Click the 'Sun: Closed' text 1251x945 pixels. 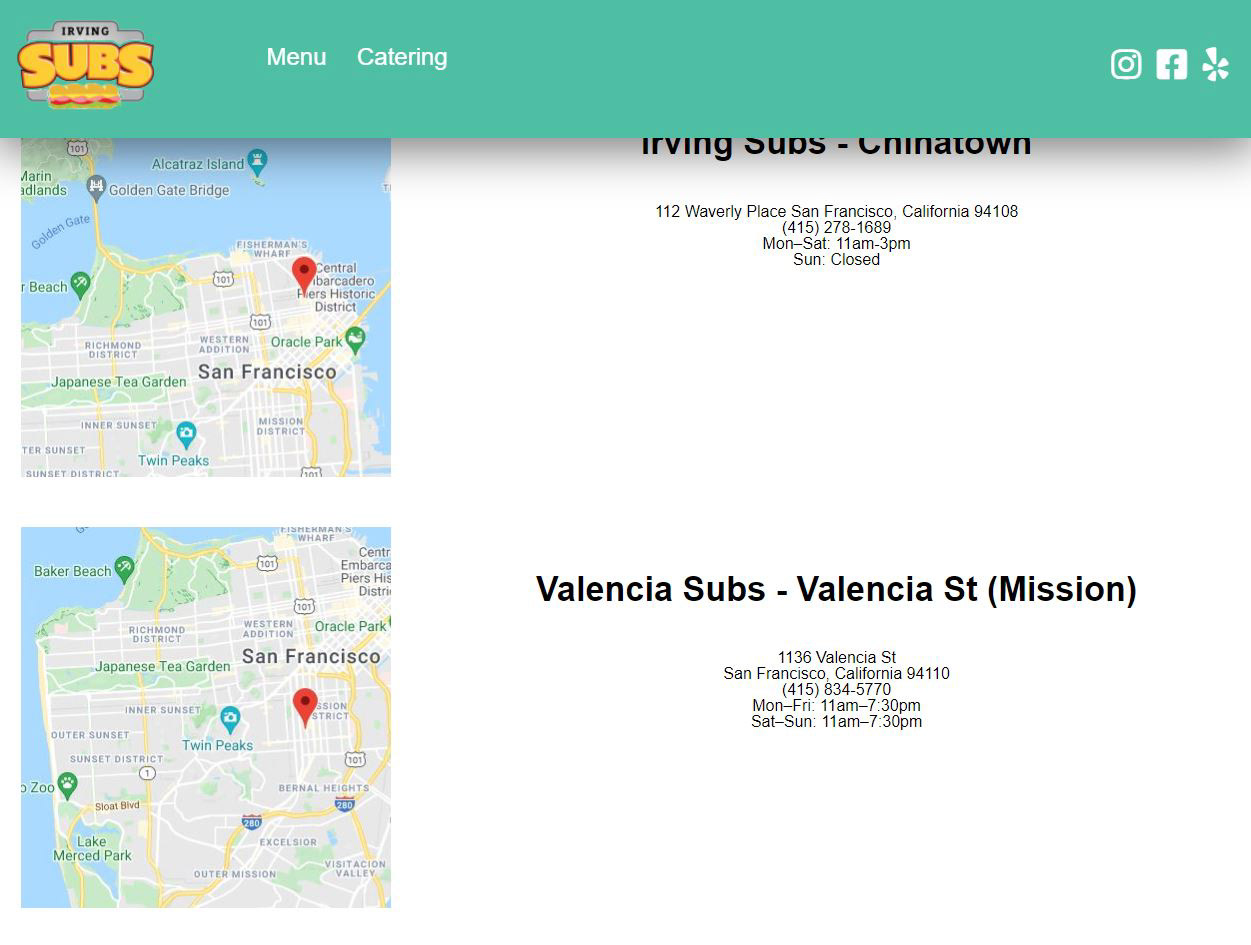point(836,259)
